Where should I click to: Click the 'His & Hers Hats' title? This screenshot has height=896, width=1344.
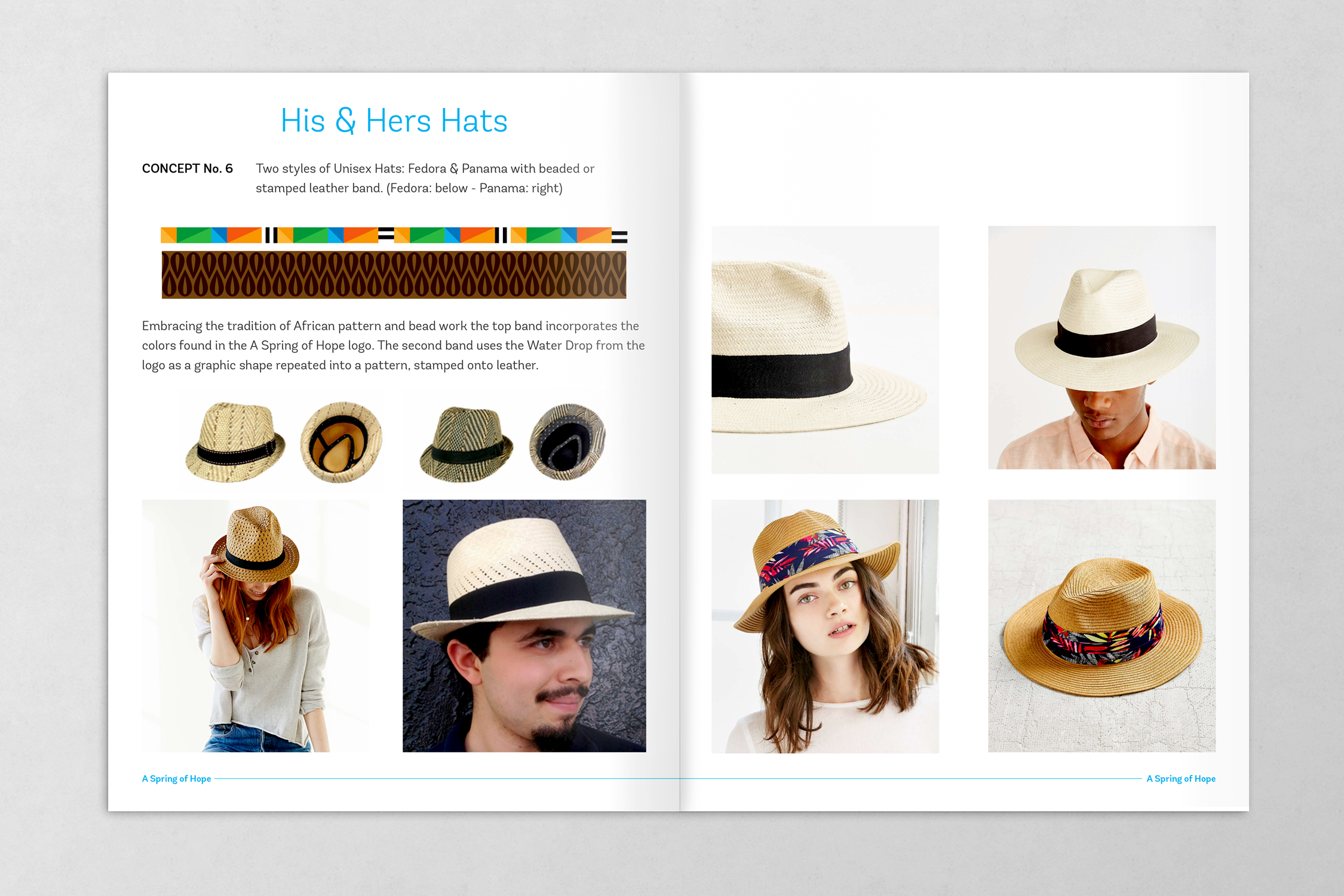tap(394, 121)
